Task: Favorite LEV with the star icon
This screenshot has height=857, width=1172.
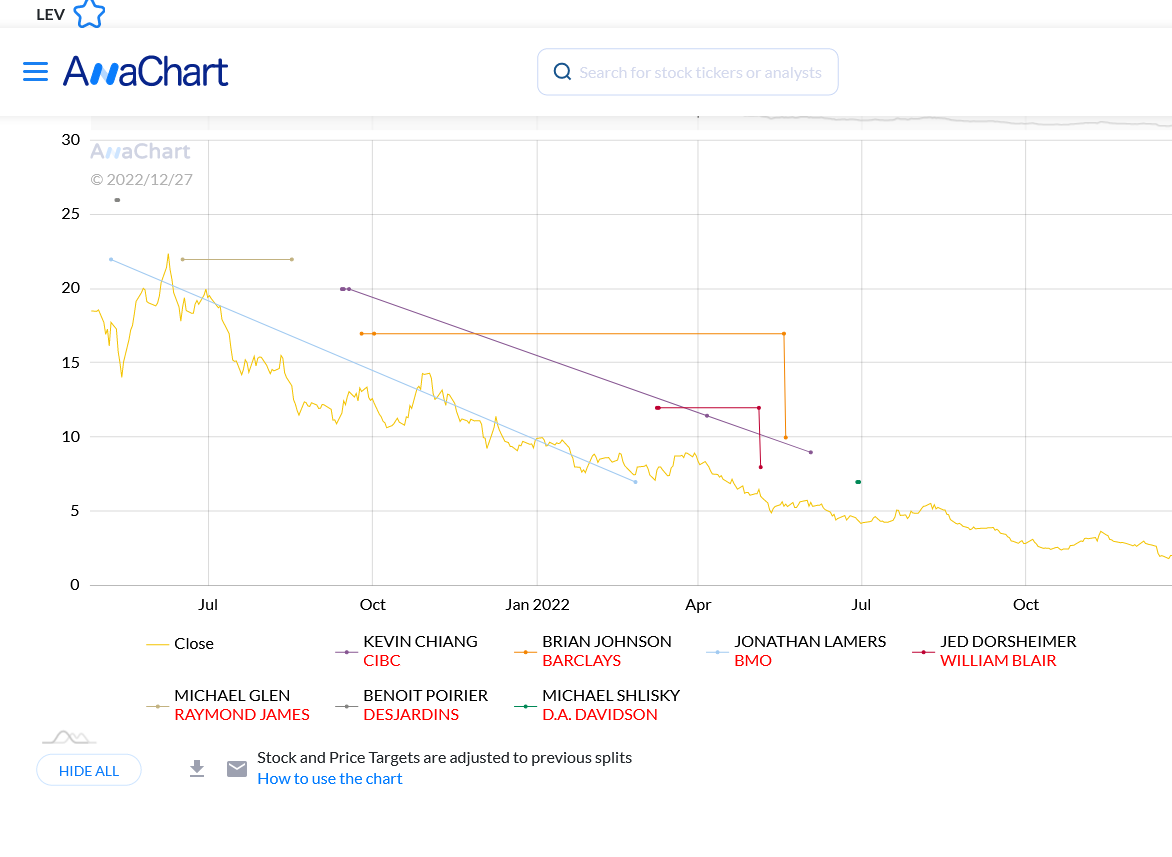Action: 90,13
